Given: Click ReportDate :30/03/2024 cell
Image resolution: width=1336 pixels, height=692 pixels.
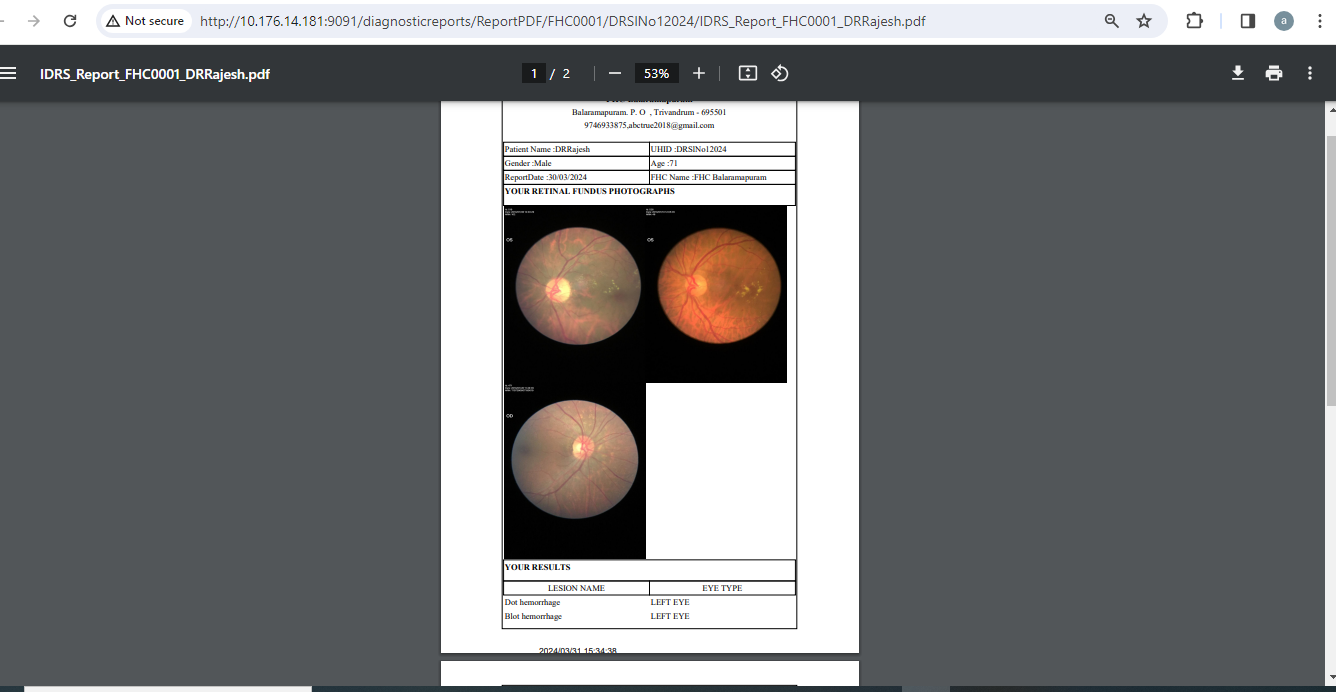Looking at the screenshot, I should (576, 177).
